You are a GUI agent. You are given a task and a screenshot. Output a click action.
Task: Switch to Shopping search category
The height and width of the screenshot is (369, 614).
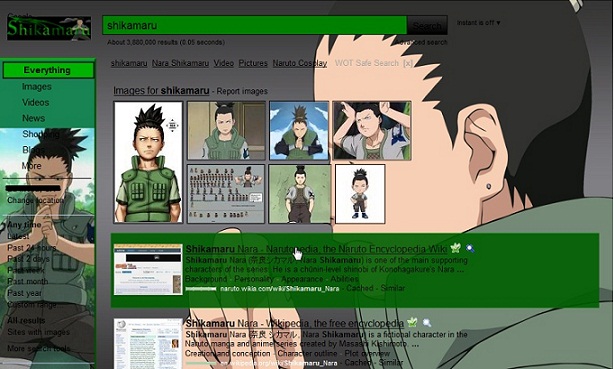tap(41, 134)
